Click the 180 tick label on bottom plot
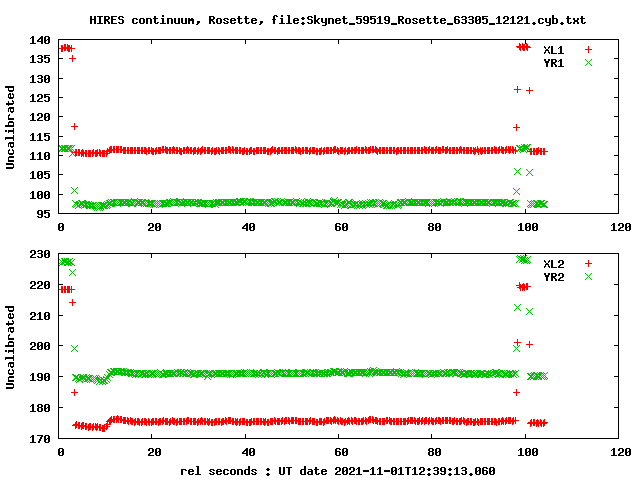The height and width of the screenshot is (480, 640). coord(40,408)
